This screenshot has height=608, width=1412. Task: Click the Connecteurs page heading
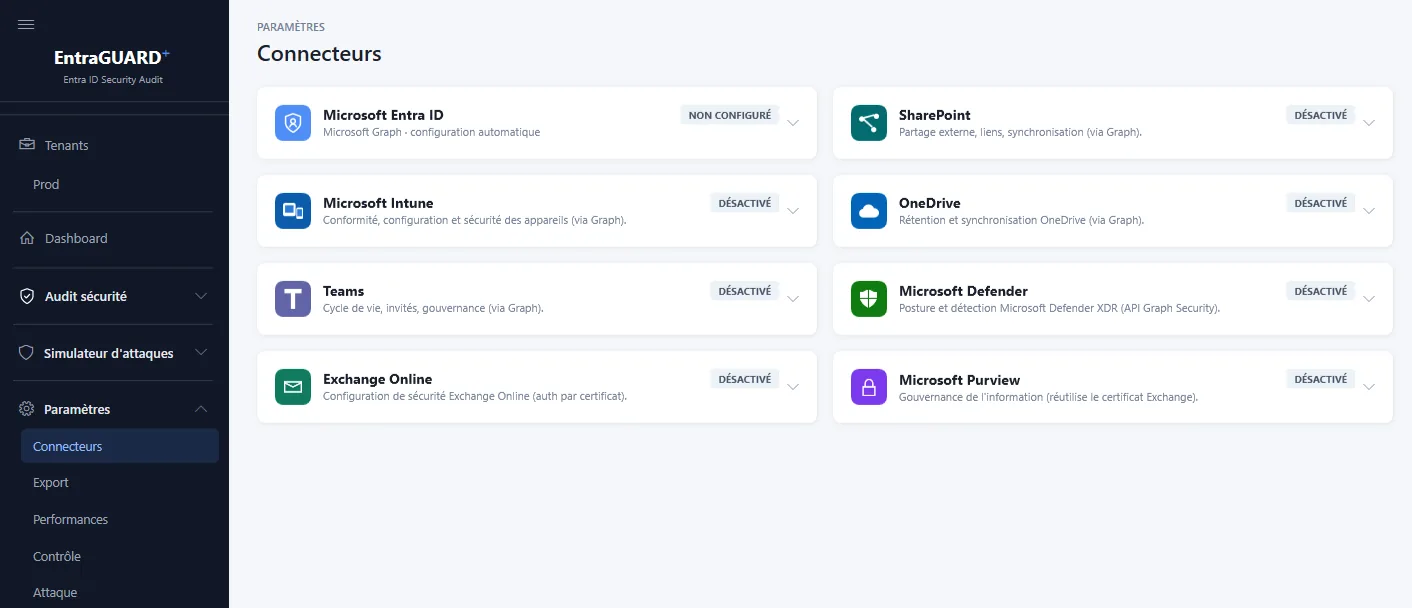click(319, 53)
